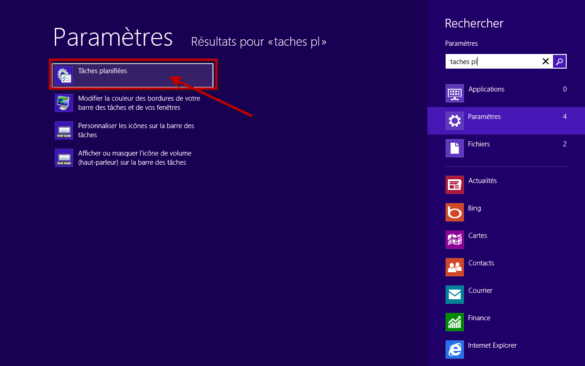
Task: Click the Applications keyboard icon
Action: (454, 93)
